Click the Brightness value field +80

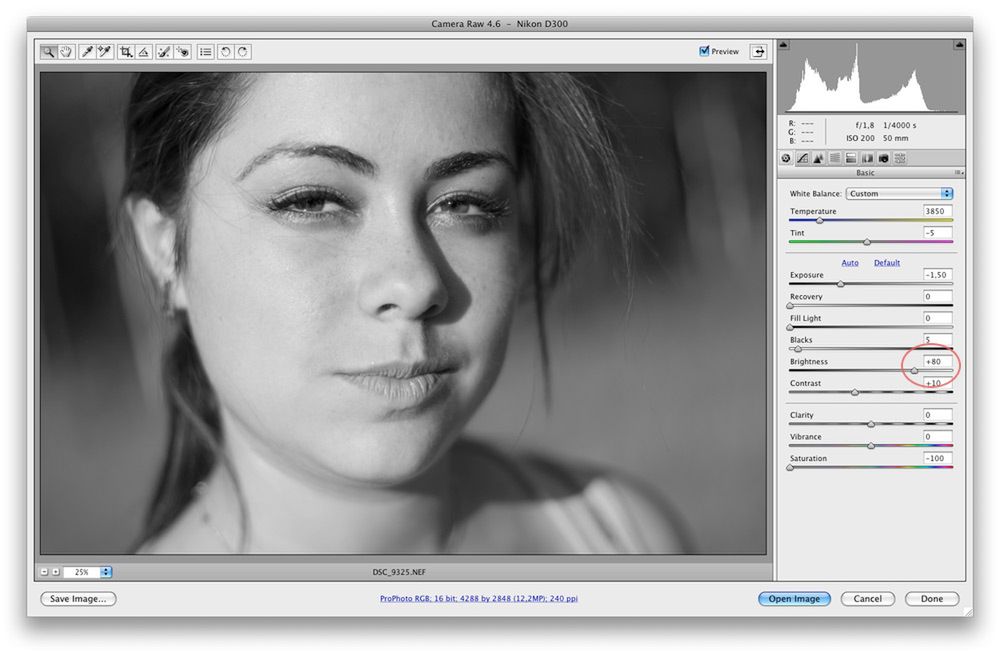[x=938, y=362]
